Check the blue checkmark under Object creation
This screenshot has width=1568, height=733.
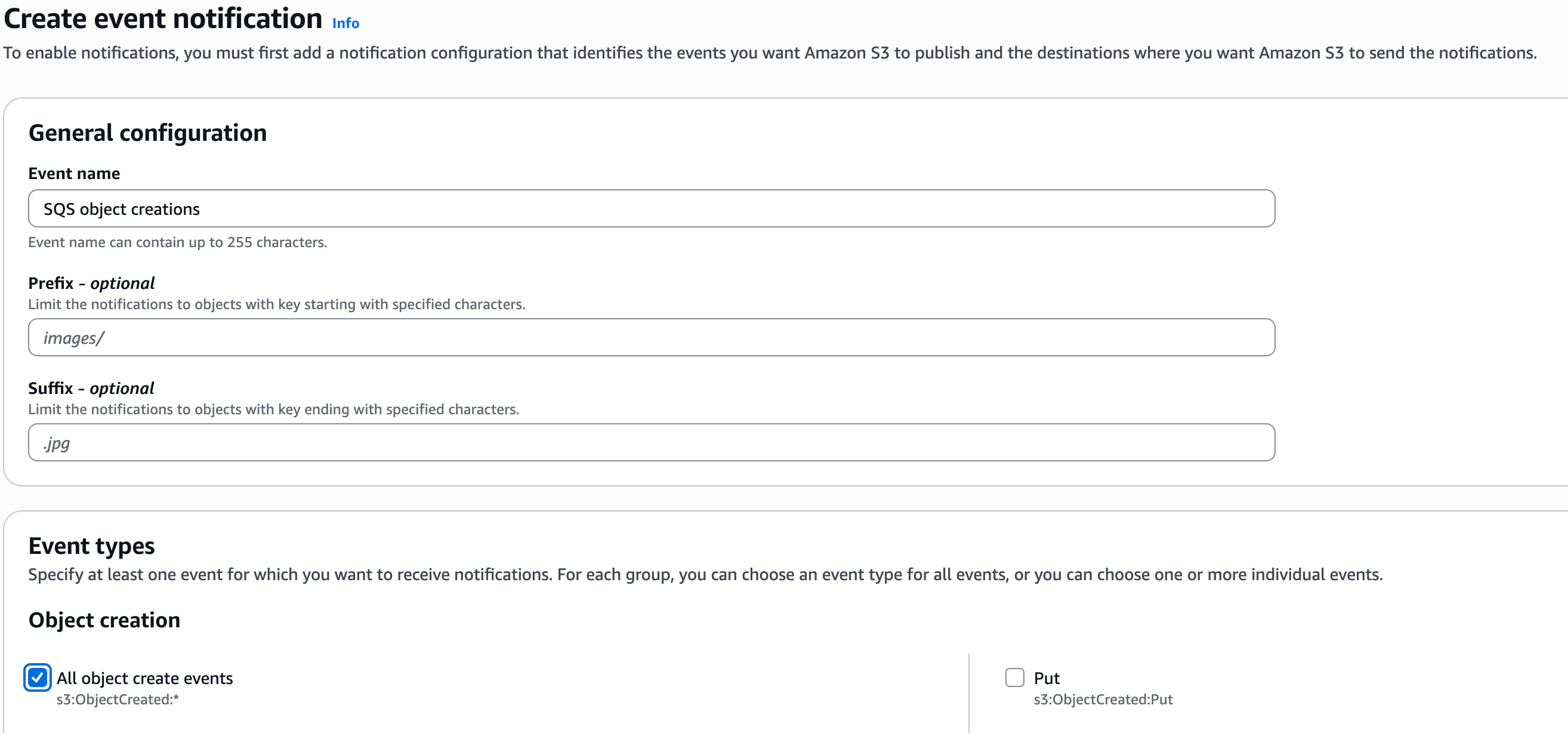36,677
